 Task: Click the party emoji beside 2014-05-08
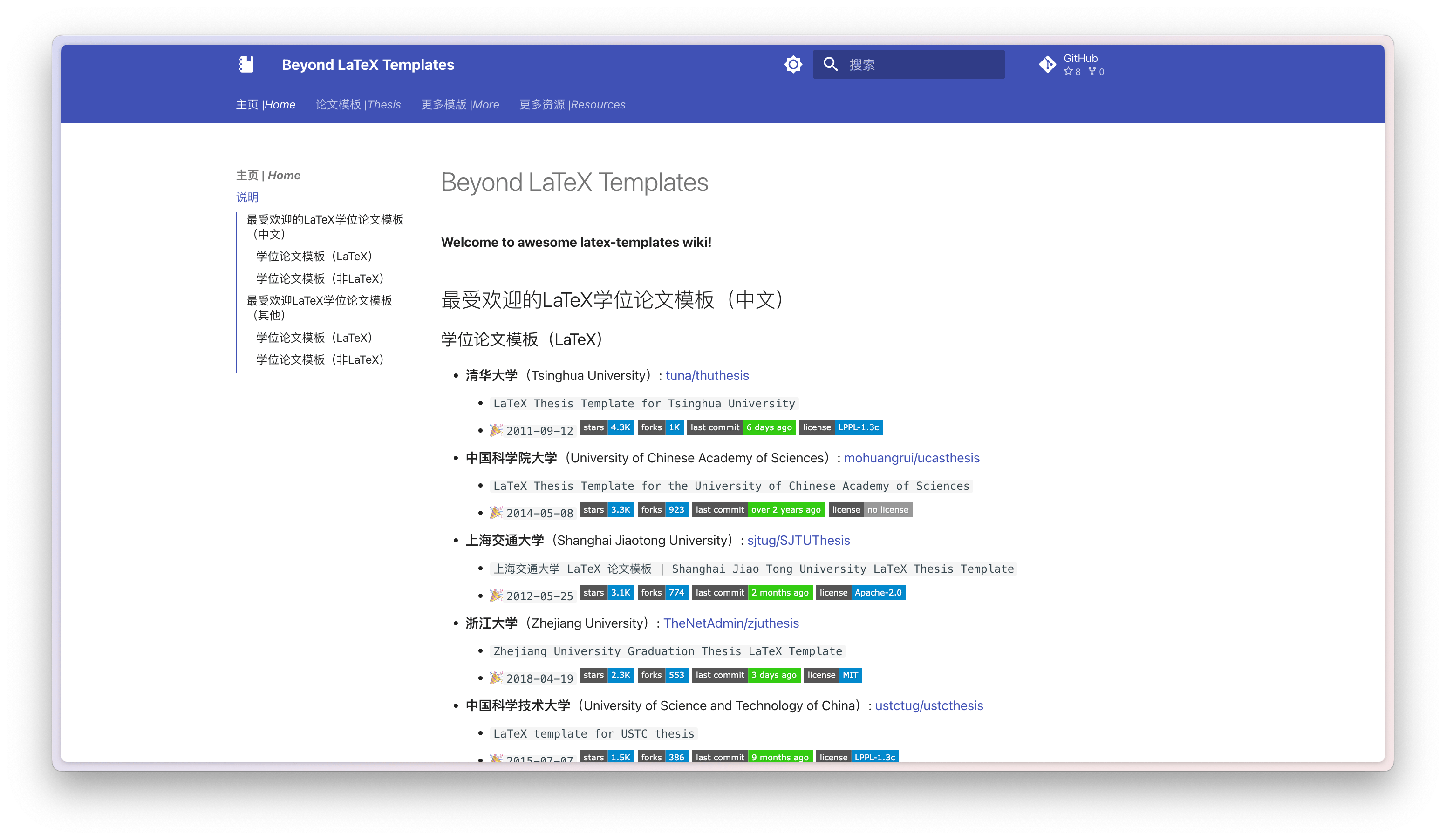click(496, 512)
